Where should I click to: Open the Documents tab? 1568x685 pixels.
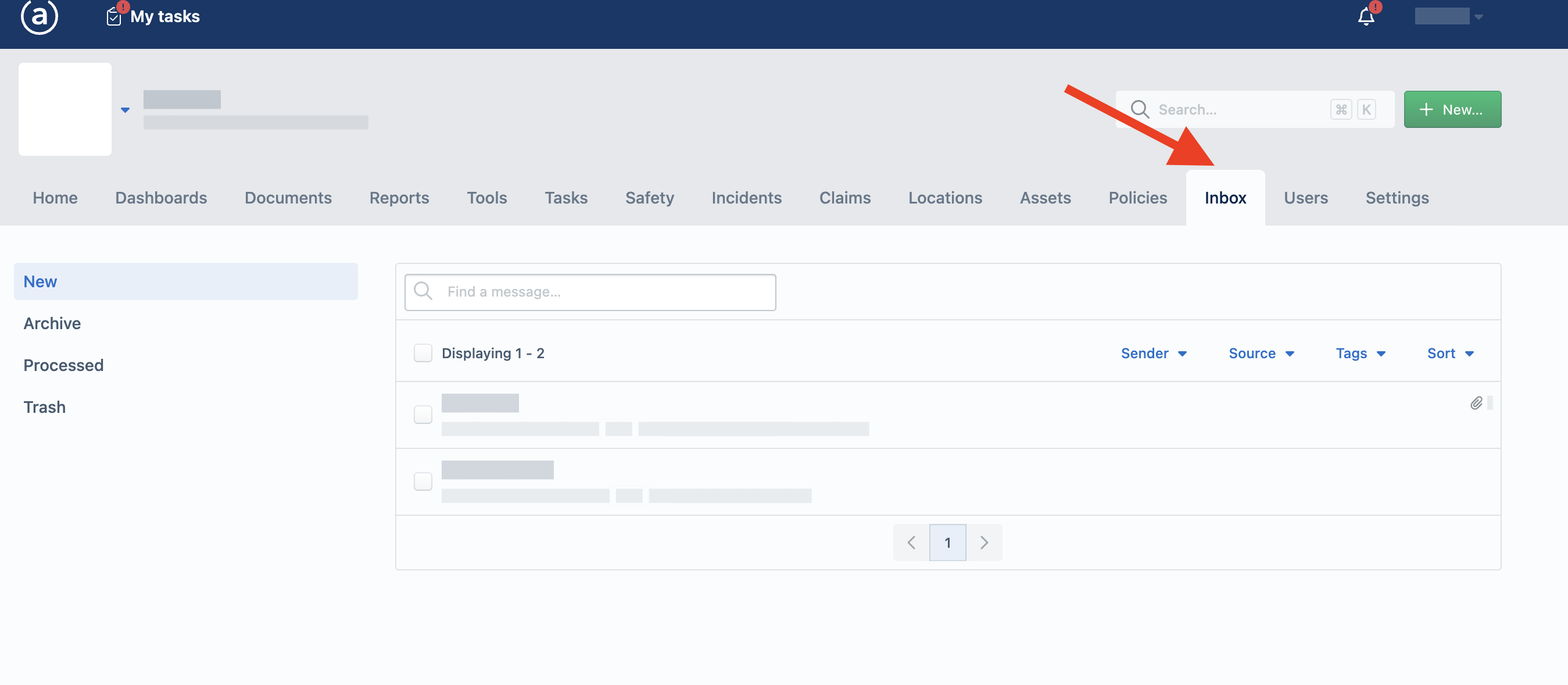click(288, 198)
